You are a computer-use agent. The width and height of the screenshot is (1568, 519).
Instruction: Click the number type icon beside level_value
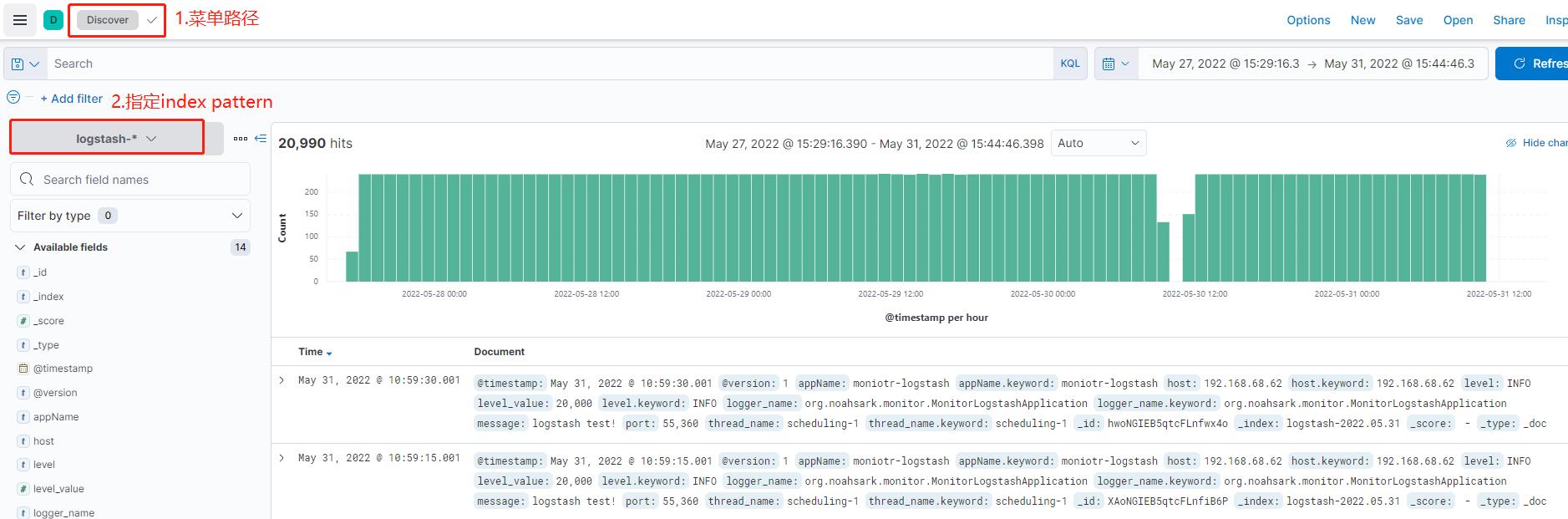[x=23, y=489]
